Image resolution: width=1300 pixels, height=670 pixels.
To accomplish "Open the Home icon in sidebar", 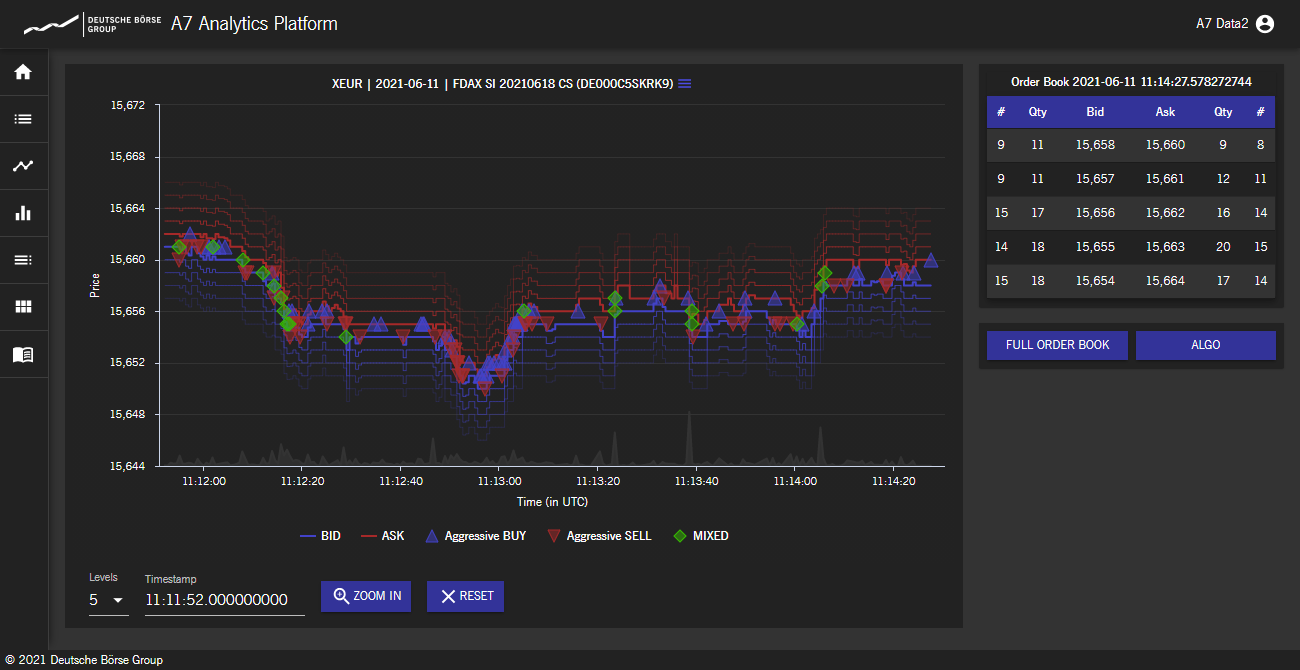I will click(23, 72).
